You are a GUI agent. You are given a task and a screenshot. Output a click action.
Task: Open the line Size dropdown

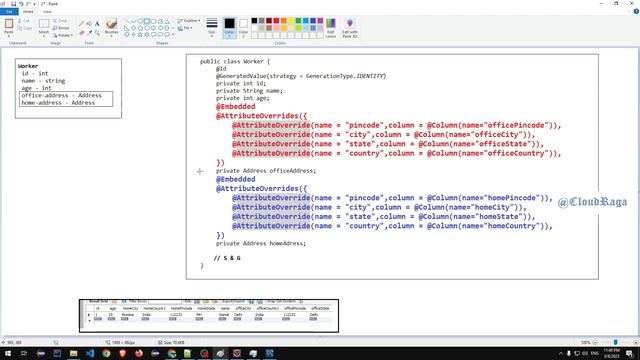coord(211,28)
